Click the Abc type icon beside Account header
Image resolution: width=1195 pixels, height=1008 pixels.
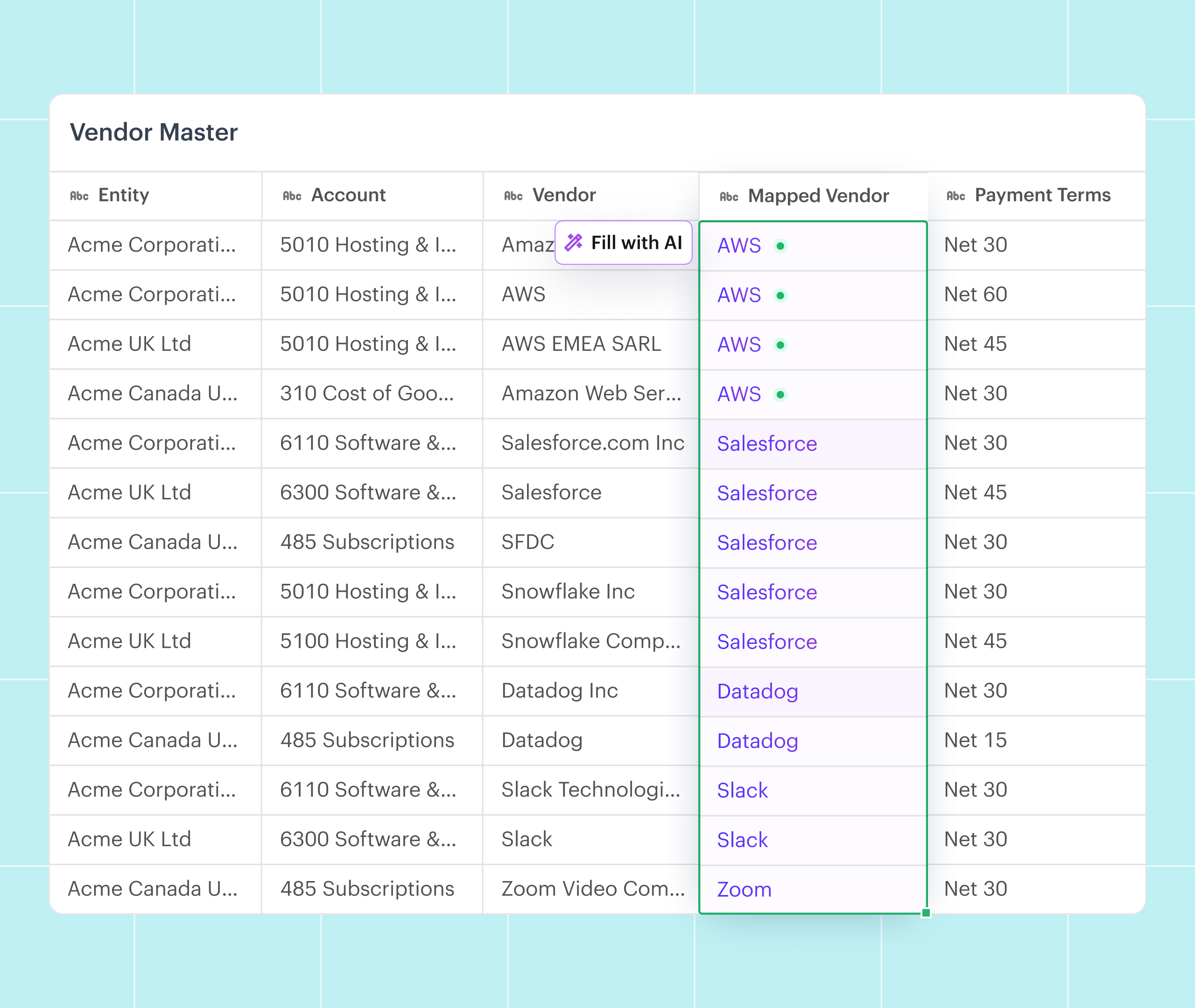[292, 196]
